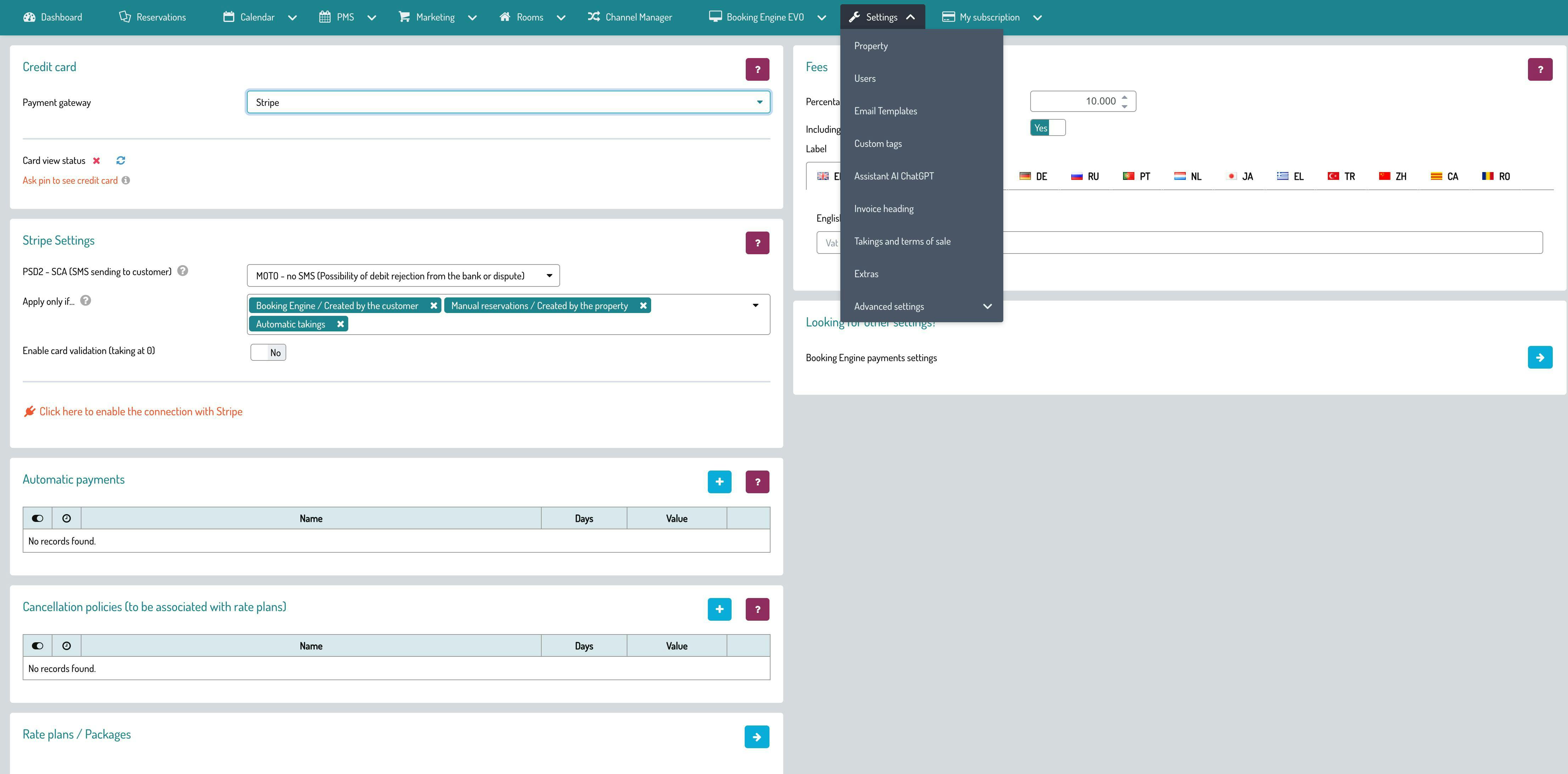Click the Card view status refresh icon

pos(120,161)
